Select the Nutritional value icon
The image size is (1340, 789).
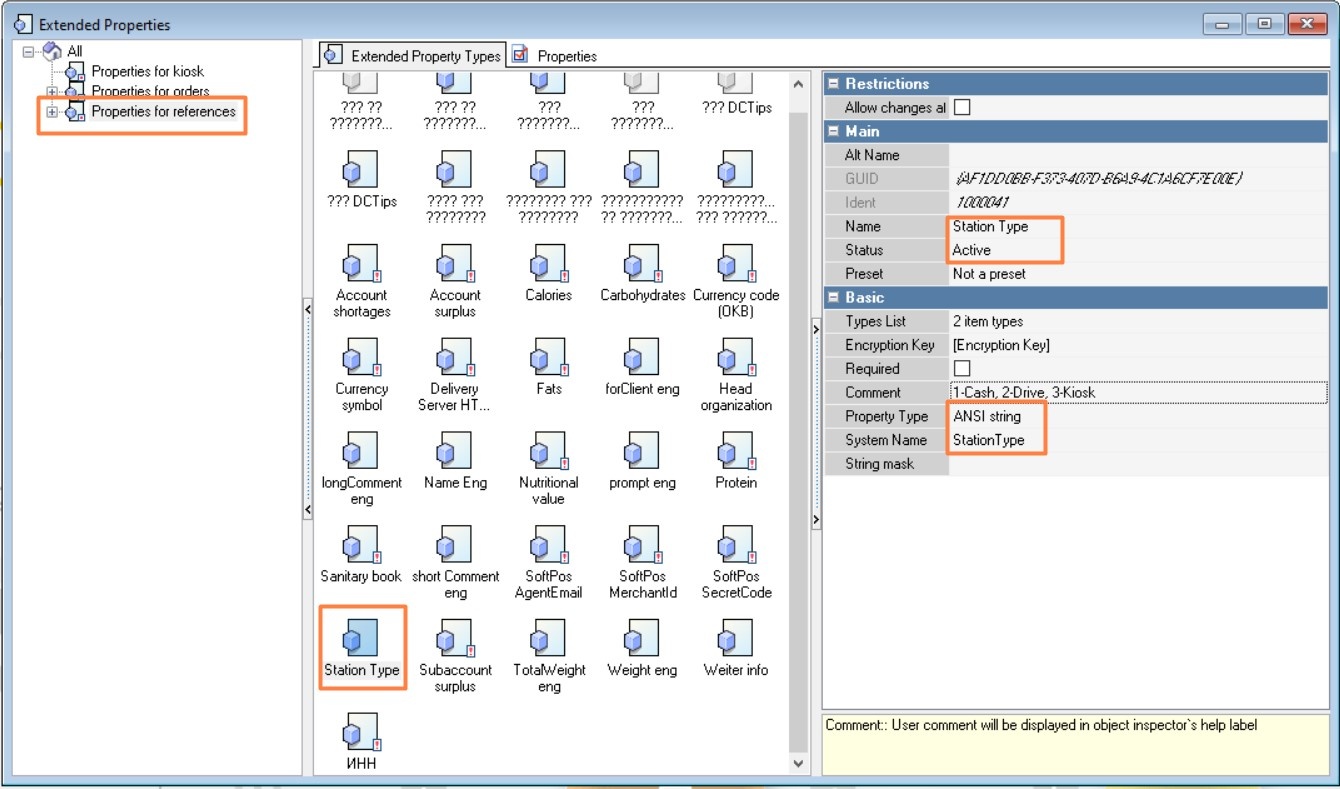549,452
